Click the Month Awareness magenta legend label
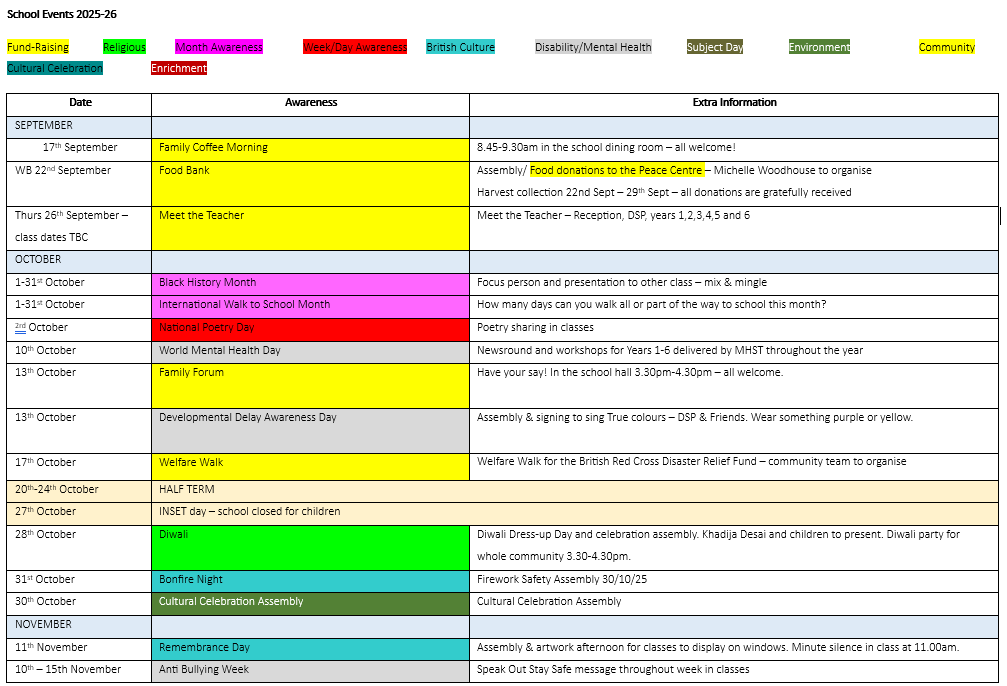The width and height of the screenshot is (1007, 686). tap(219, 47)
